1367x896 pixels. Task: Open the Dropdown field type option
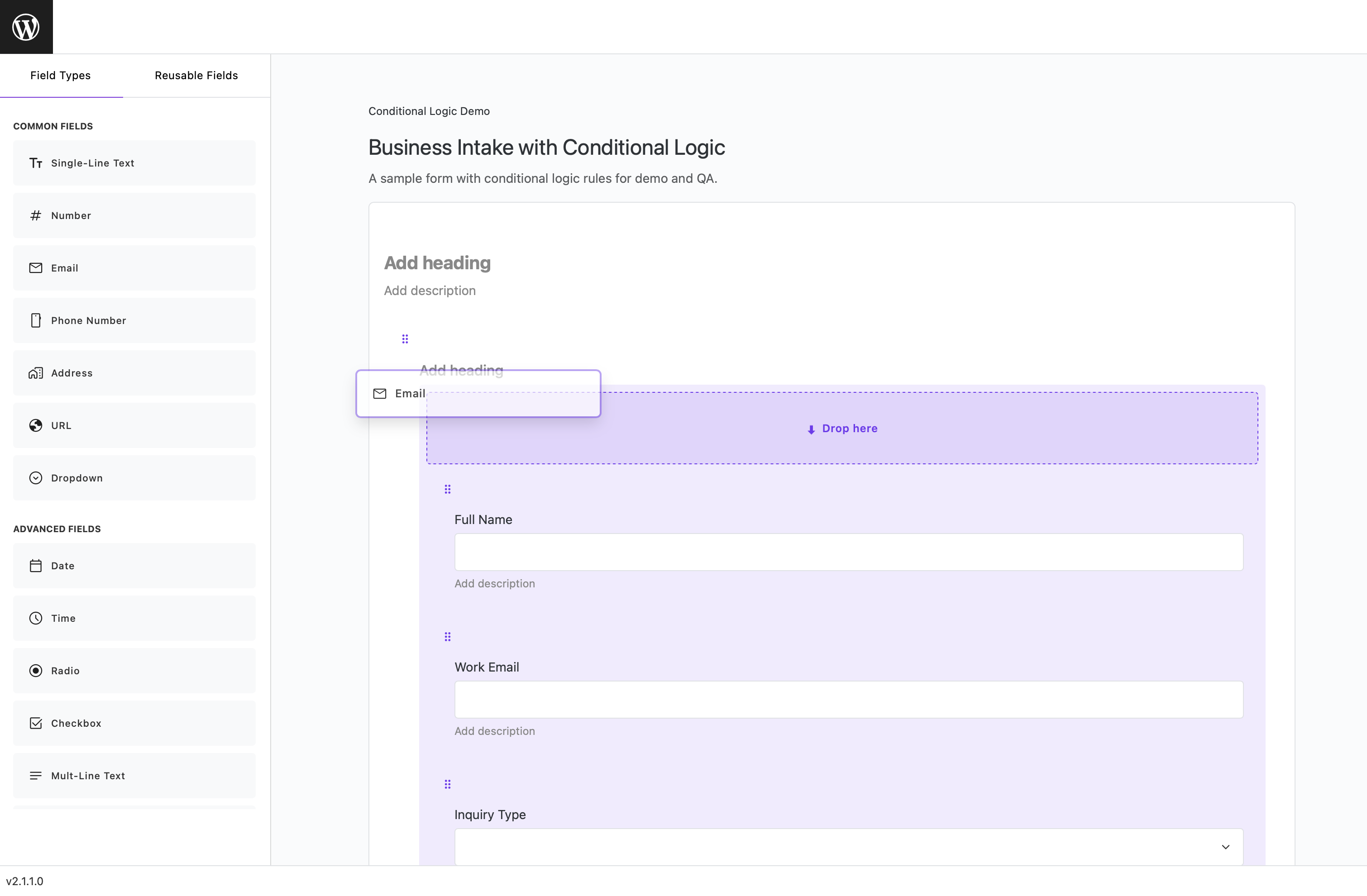134,477
